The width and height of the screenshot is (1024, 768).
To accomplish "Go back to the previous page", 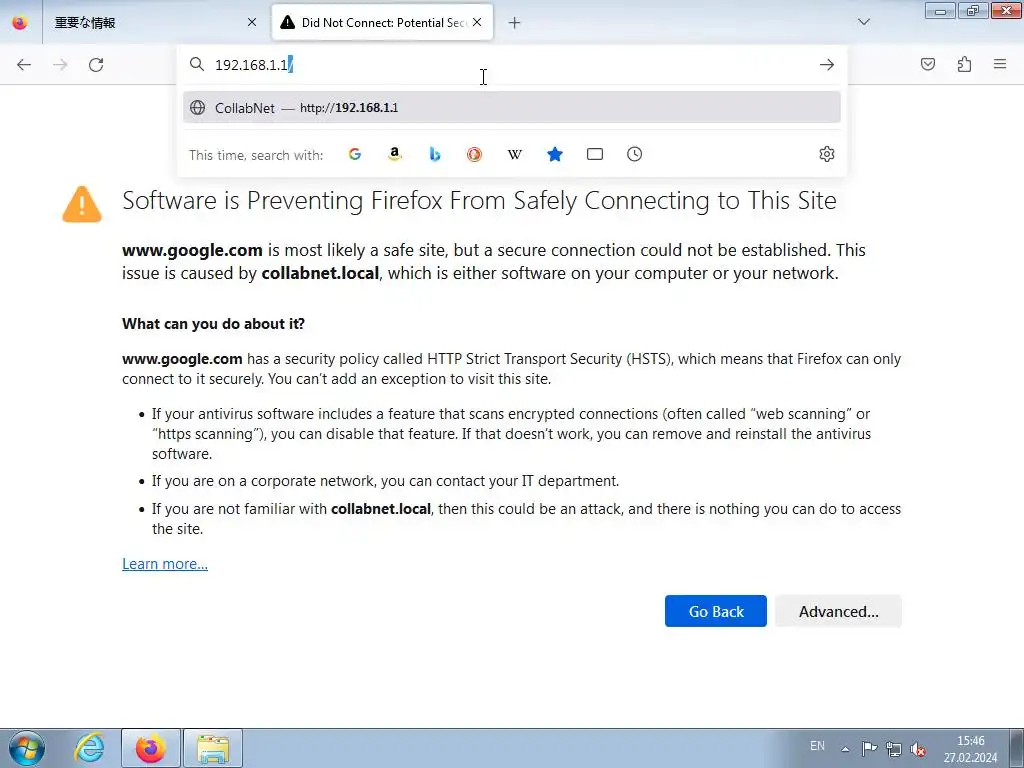I will (x=24, y=65).
